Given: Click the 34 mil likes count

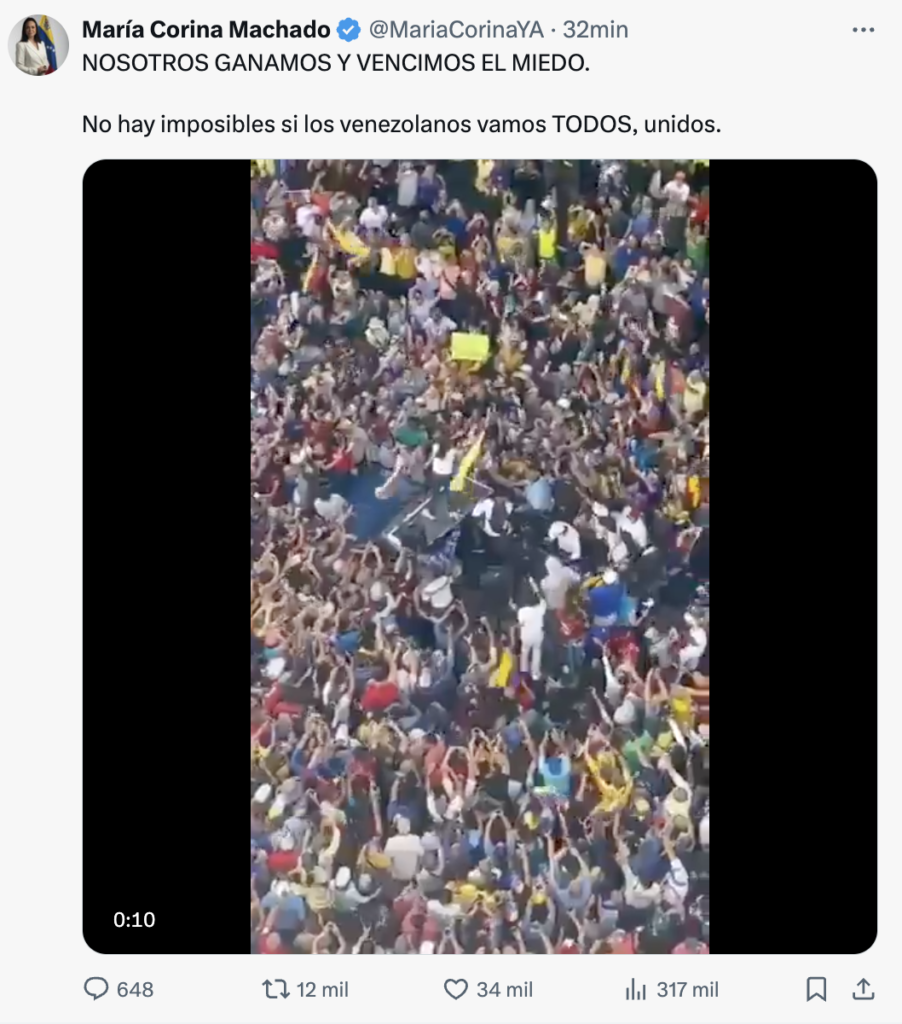Looking at the screenshot, I should pyautogui.click(x=504, y=989).
